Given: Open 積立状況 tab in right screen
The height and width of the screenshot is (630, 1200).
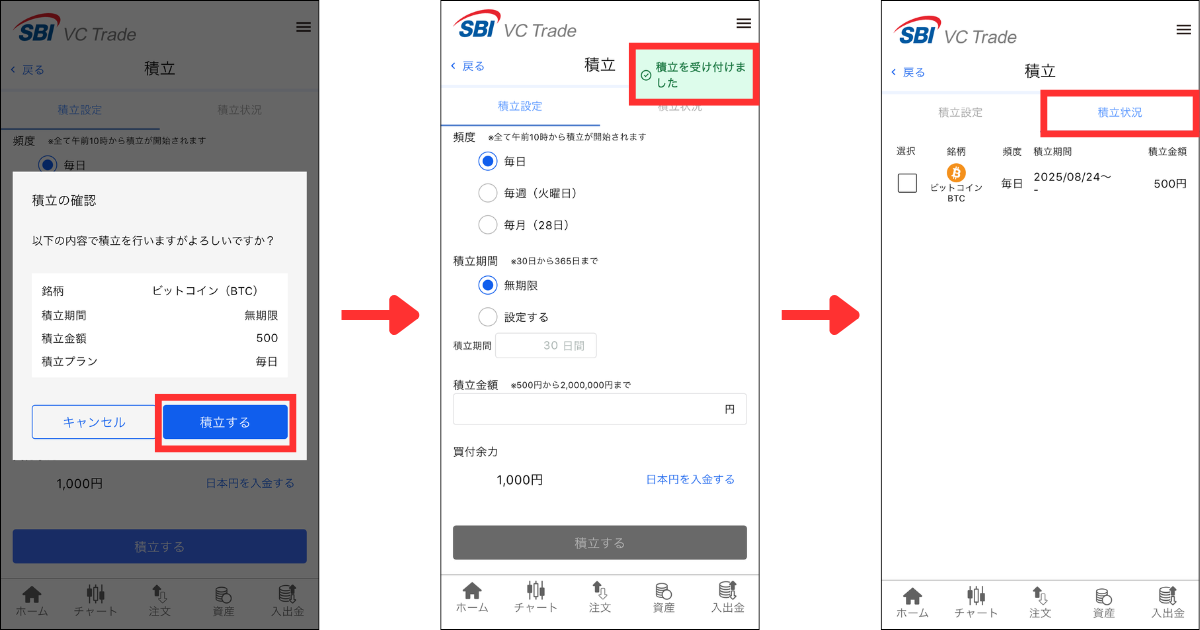Looking at the screenshot, I should tap(1119, 113).
